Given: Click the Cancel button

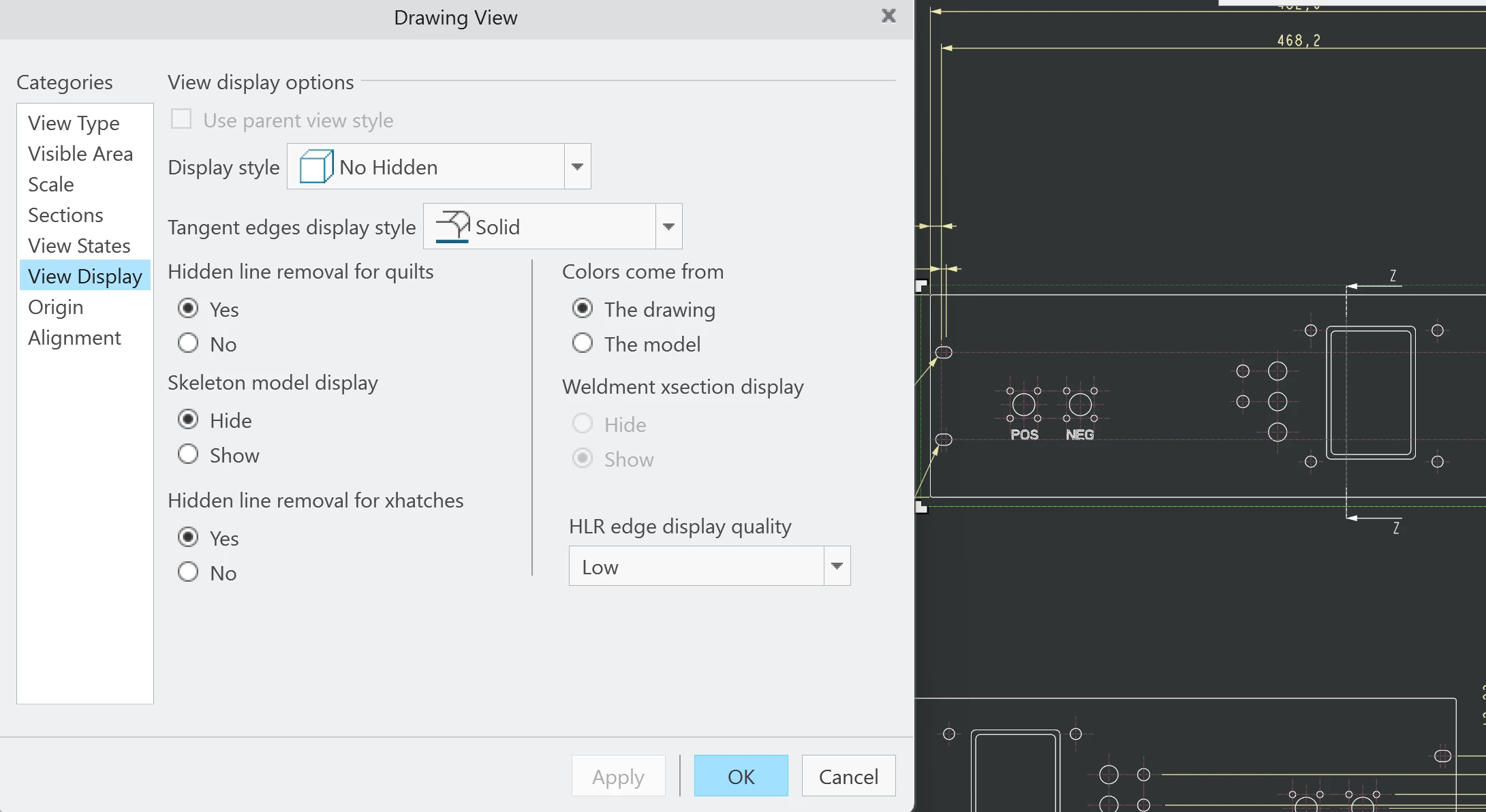Looking at the screenshot, I should [x=848, y=777].
